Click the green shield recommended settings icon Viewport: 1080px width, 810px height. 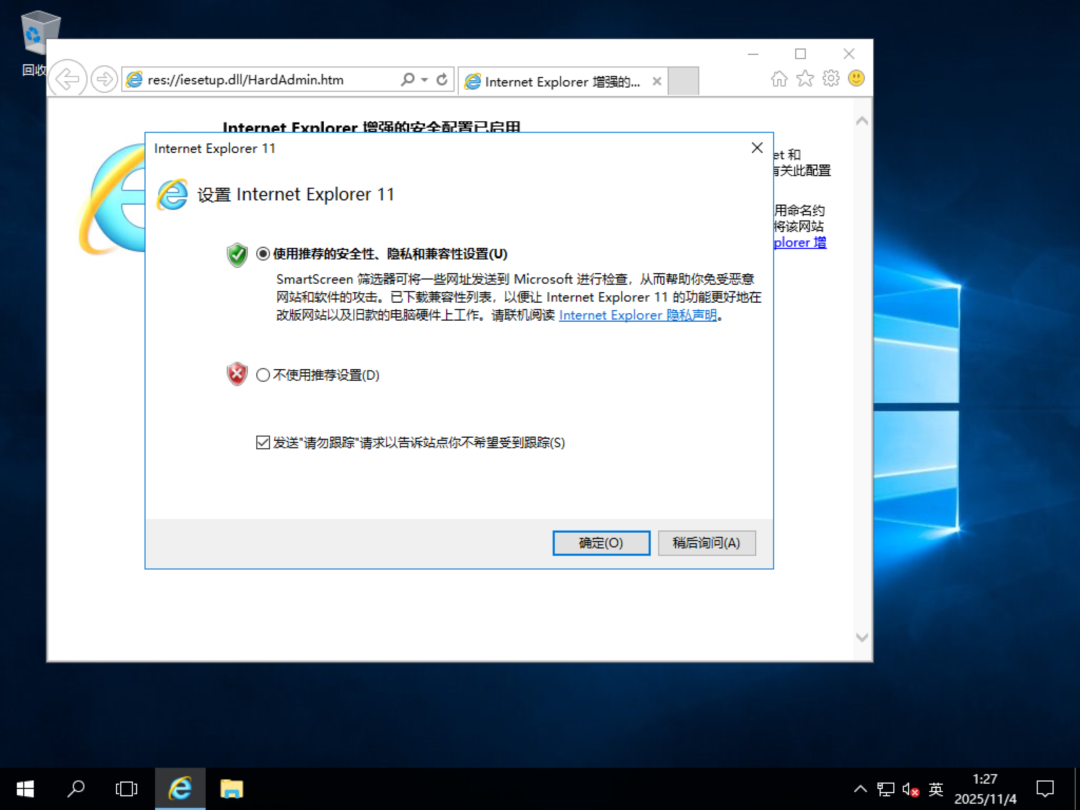(x=237, y=255)
